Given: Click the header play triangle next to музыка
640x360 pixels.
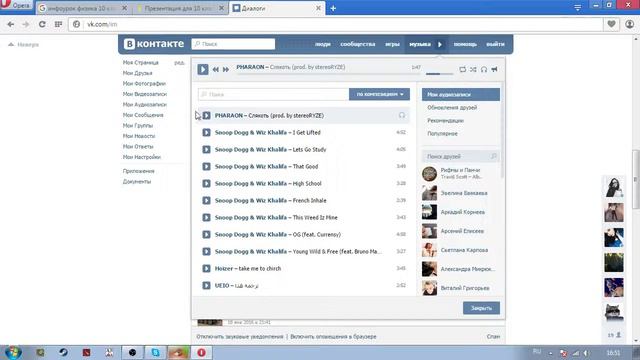Looking at the screenshot, I should 440,44.
